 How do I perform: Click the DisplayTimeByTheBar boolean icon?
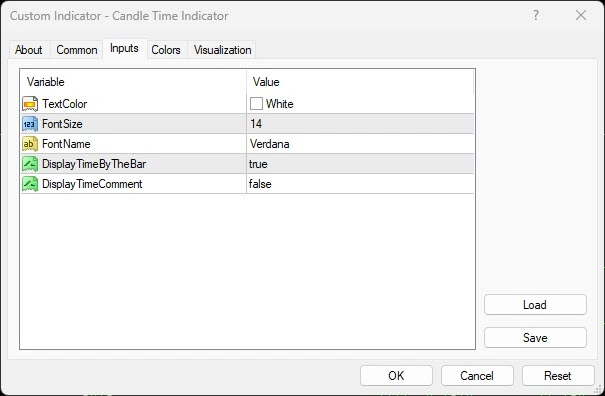pyautogui.click(x=30, y=164)
